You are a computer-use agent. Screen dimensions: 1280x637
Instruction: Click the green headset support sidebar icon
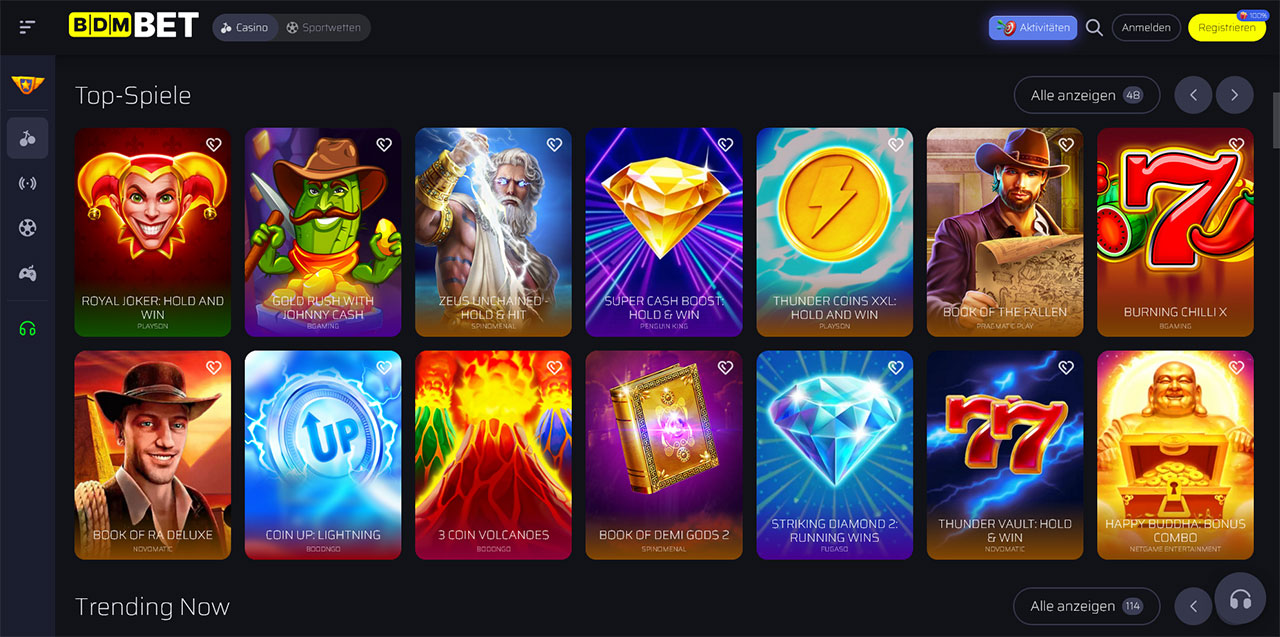click(x=28, y=329)
